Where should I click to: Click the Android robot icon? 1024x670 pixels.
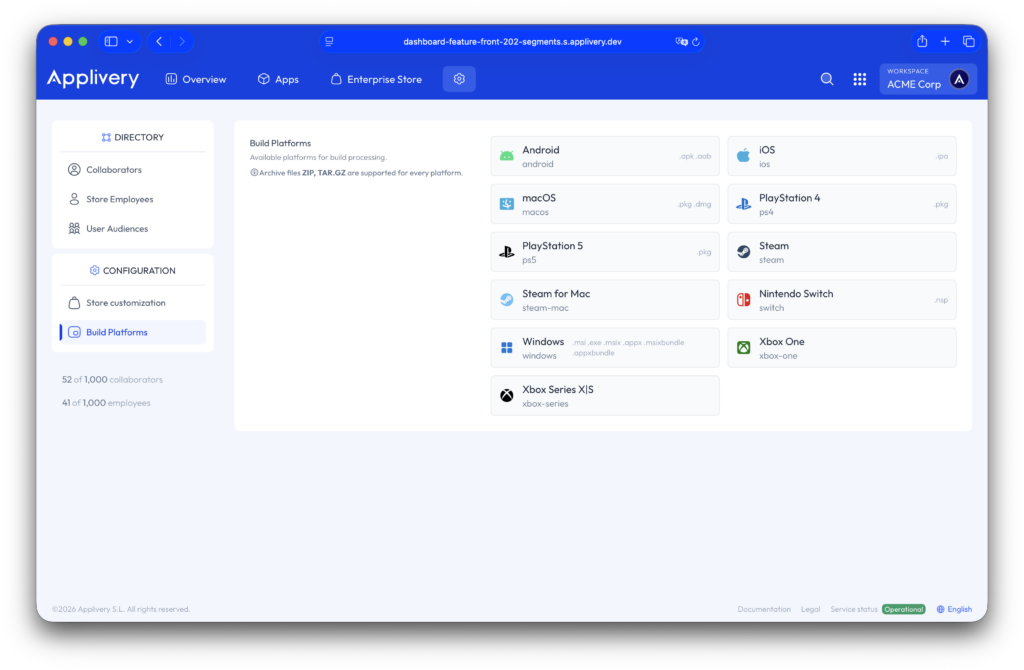[x=506, y=156]
